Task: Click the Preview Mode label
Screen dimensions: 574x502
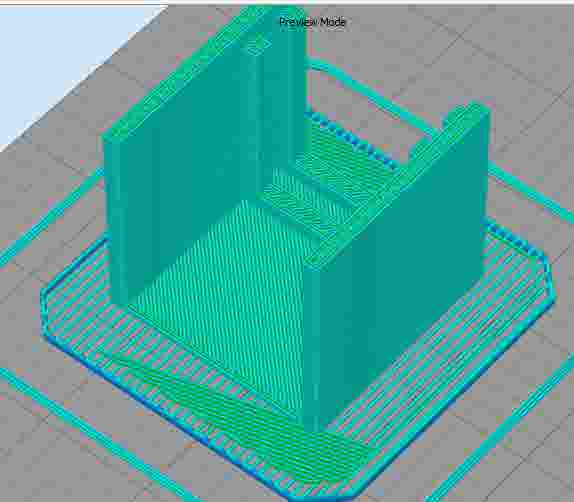Action: (312, 22)
